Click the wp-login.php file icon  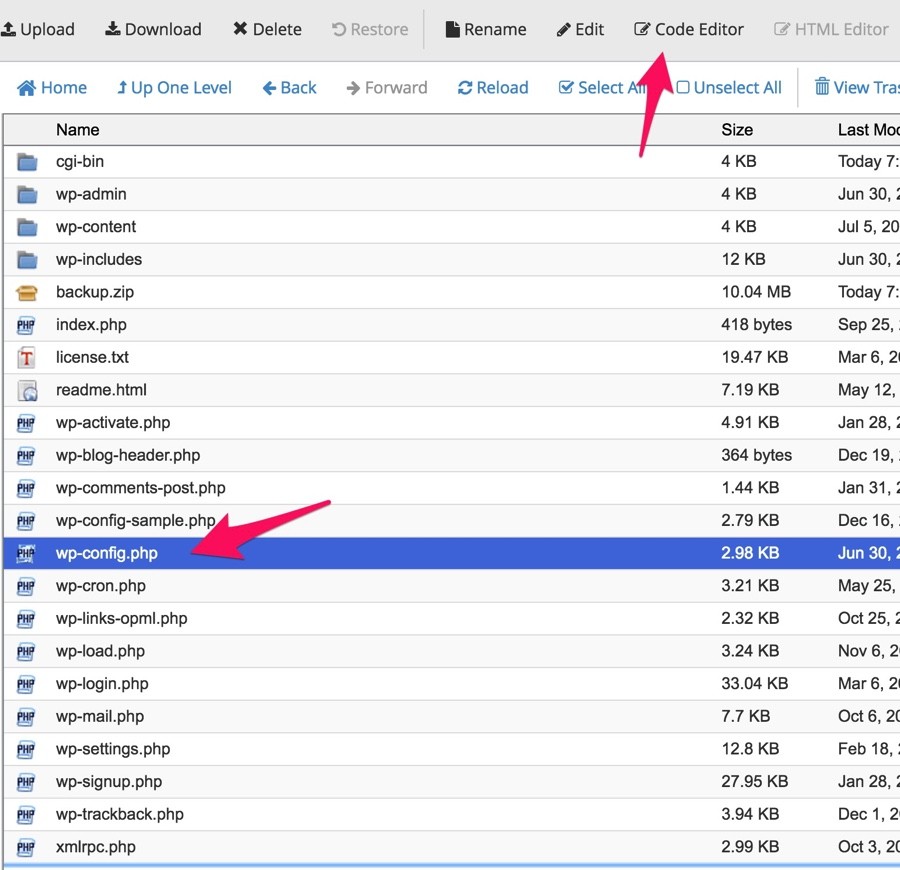(26, 685)
